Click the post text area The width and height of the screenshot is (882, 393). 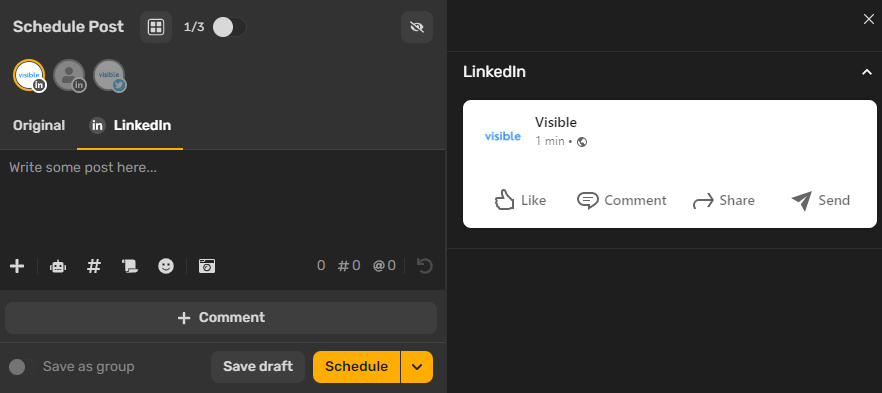pos(222,200)
